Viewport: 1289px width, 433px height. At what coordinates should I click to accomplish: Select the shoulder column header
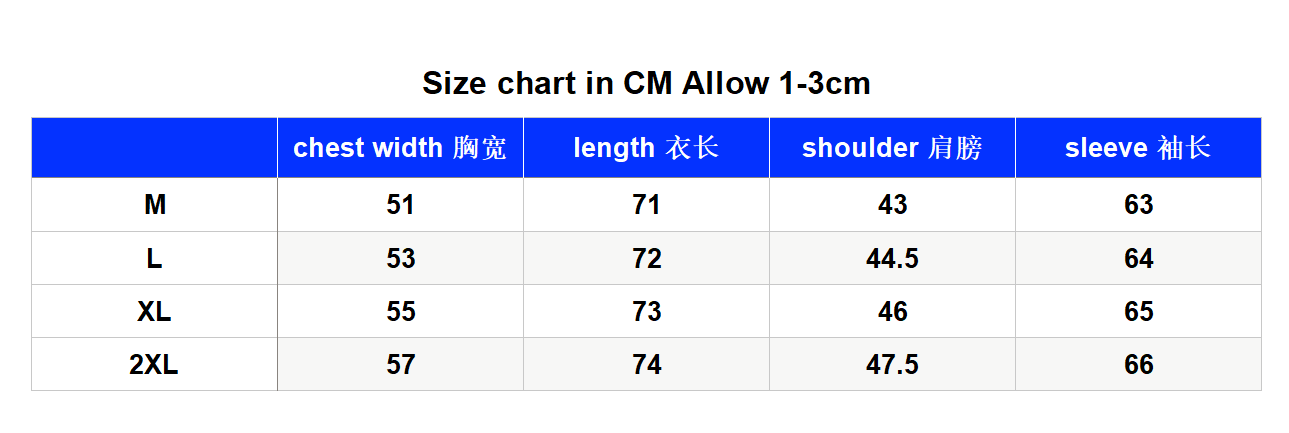892,148
